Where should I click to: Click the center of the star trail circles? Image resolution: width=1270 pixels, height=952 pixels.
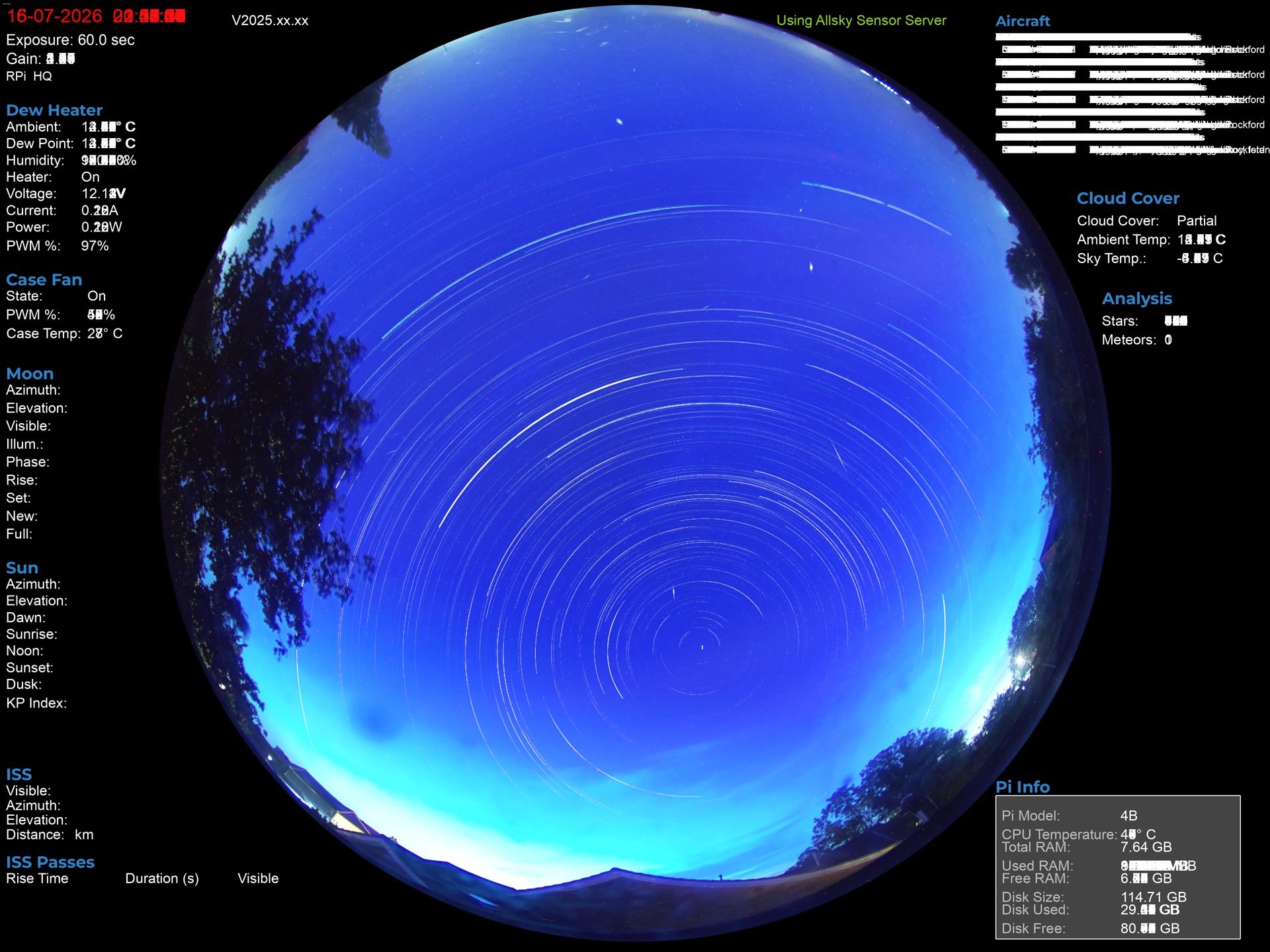(701, 647)
